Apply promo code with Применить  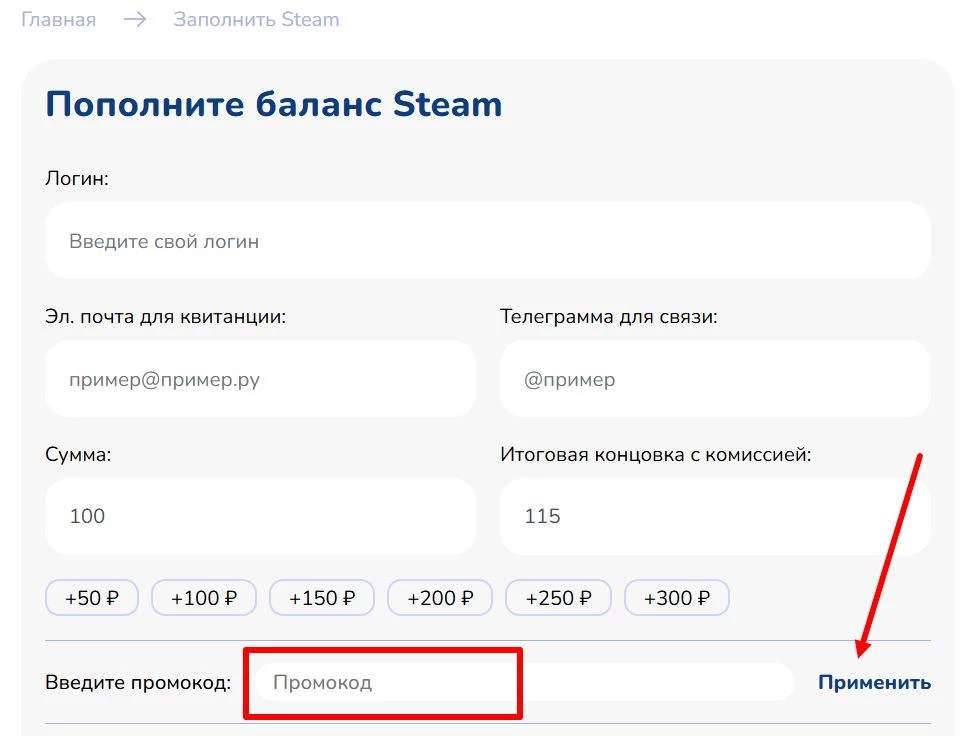(874, 682)
